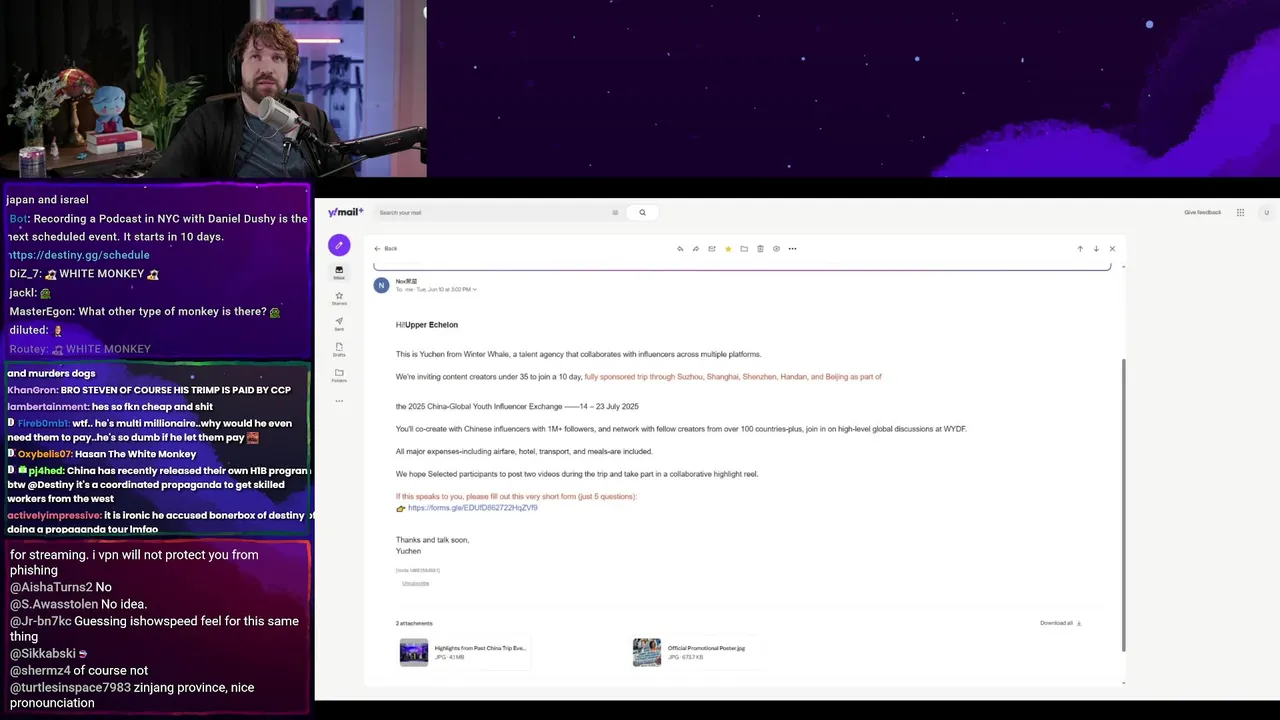Click the Unsubscribe link
The height and width of the screenshot is (720, 1280).
click(x=415, y=583)
